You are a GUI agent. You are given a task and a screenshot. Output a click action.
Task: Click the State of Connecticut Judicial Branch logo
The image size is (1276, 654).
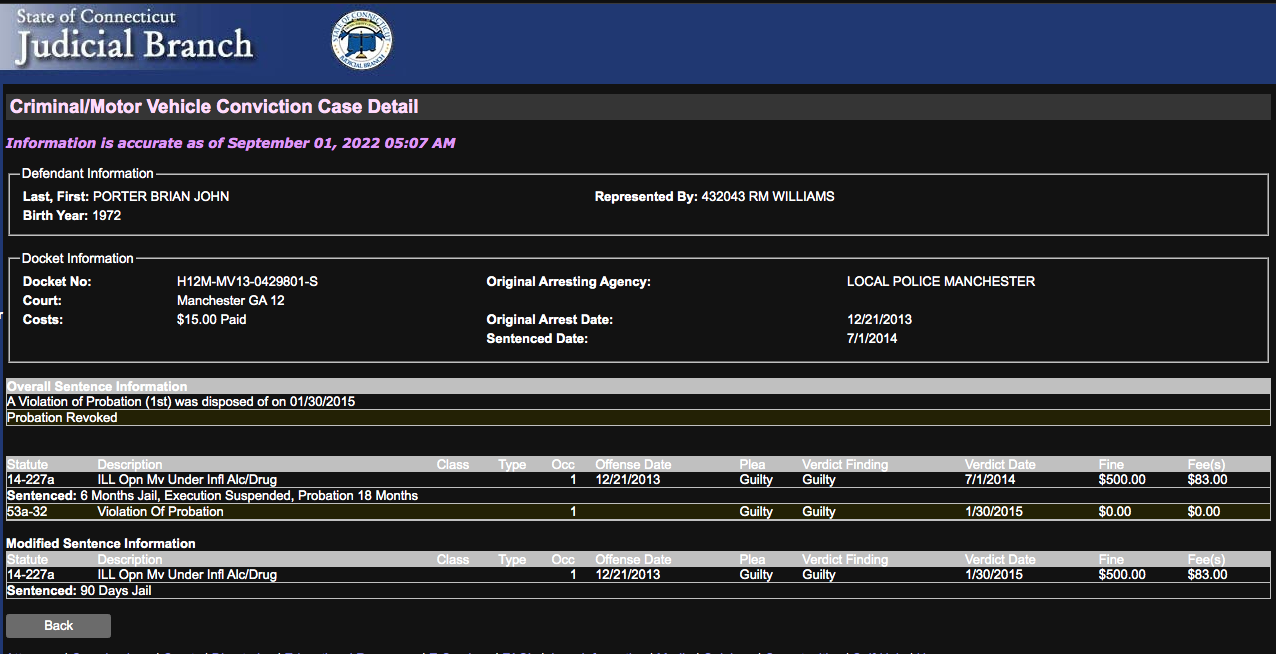(x=133, y=36)
